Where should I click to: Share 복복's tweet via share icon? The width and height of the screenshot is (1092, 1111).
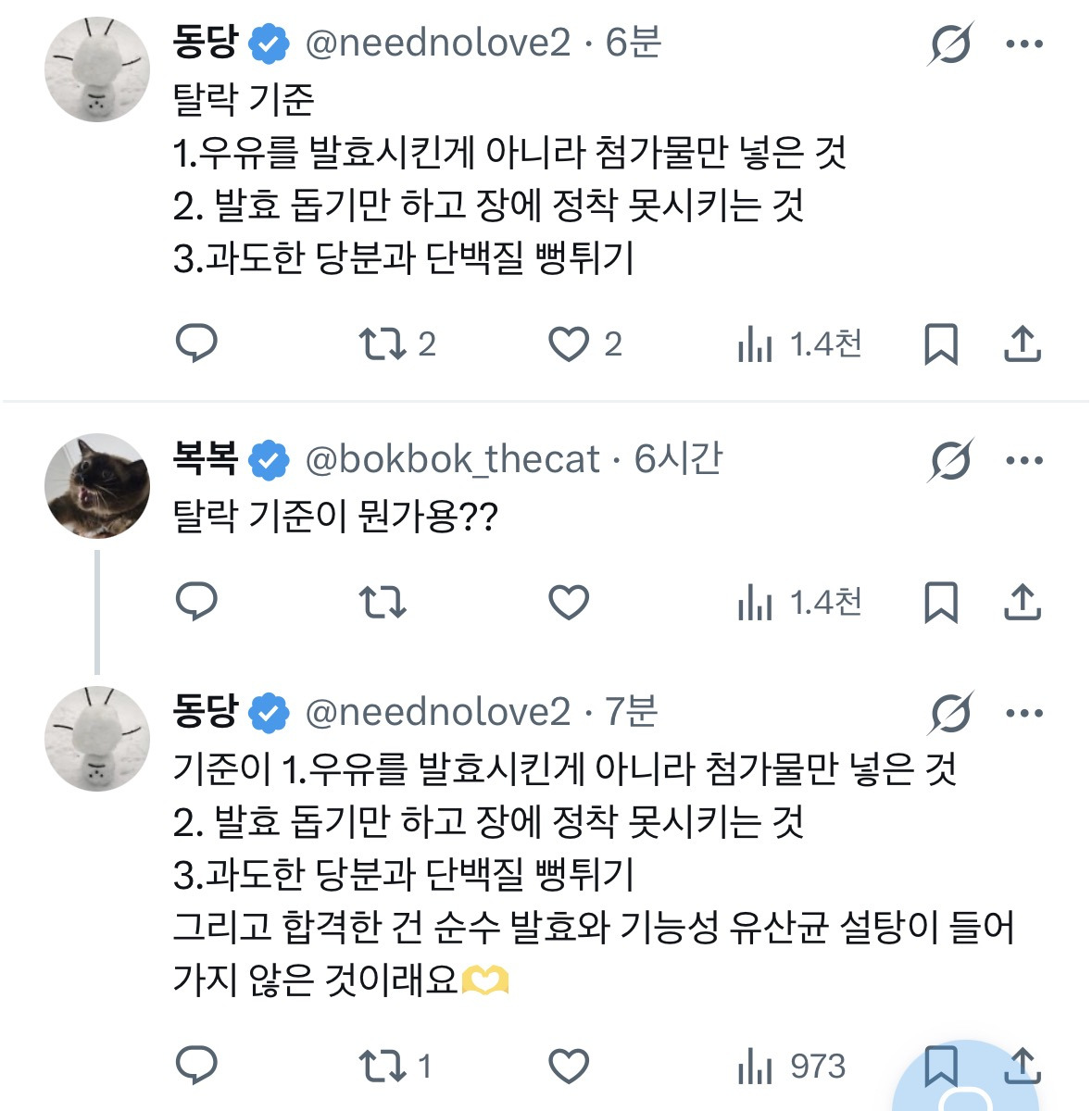click(x=1023, y=602)
